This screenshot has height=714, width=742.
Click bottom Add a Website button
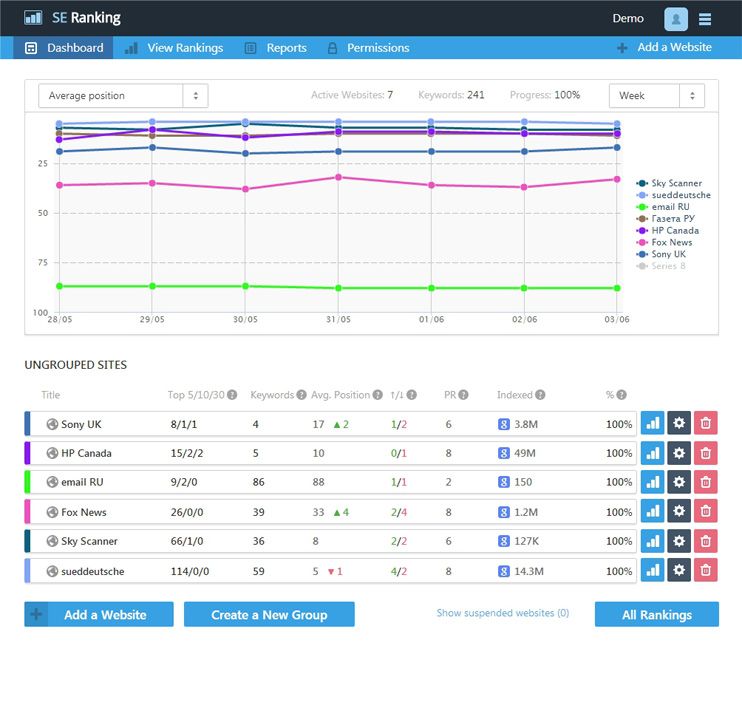point(99,614)
